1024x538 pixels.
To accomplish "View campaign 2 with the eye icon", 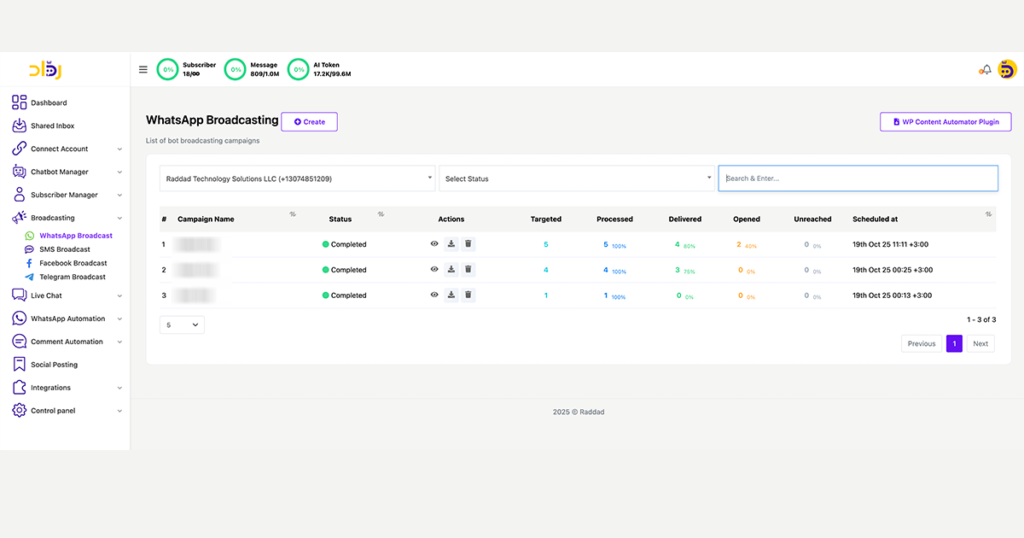I will (x=434, y=270).
